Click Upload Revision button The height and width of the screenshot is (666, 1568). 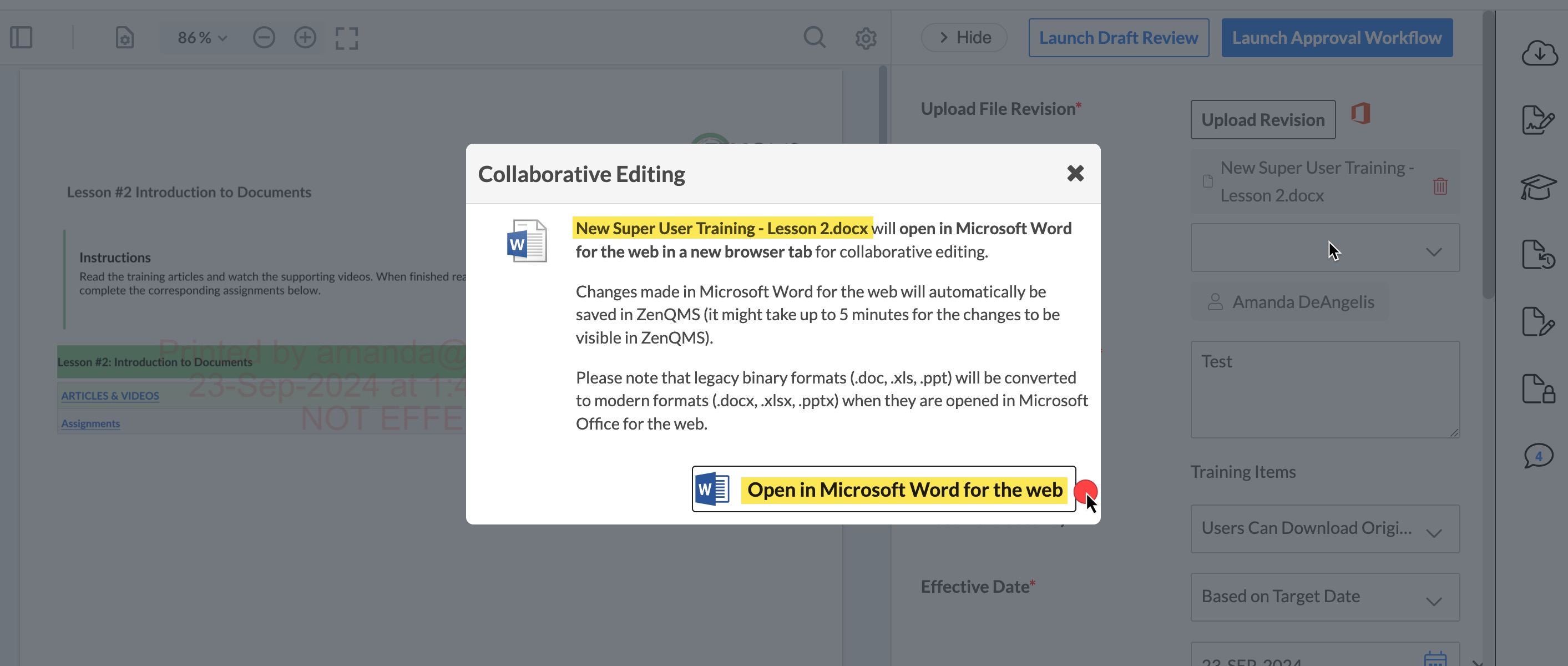click(1263, 120)
